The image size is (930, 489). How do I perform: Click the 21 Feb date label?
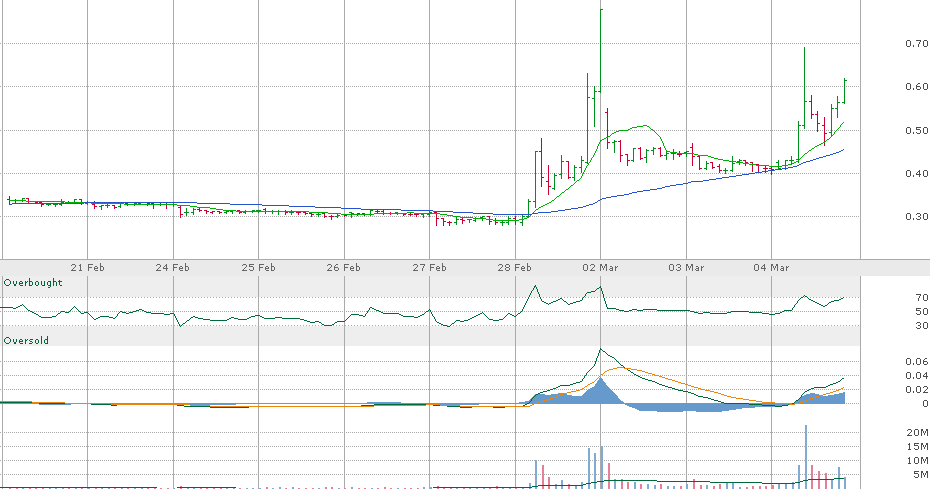click(87, 268)
